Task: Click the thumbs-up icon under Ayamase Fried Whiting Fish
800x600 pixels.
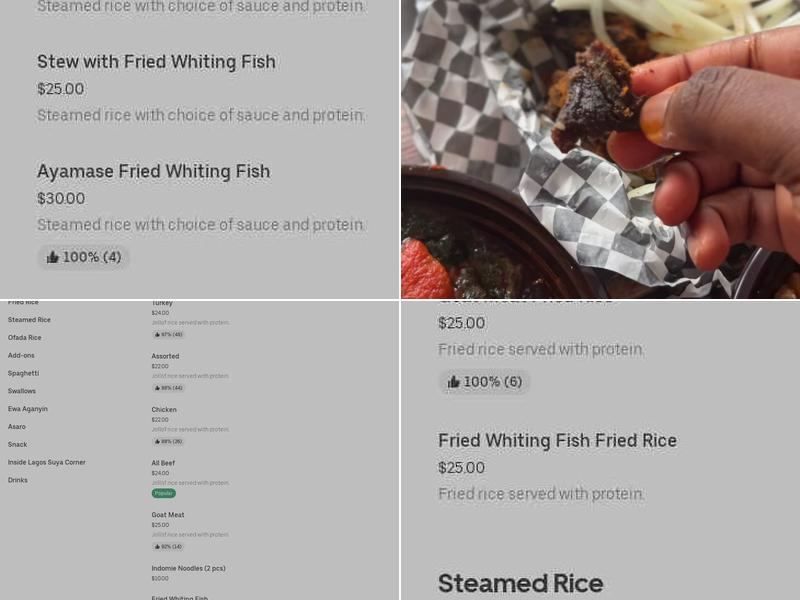Action: 53,258
